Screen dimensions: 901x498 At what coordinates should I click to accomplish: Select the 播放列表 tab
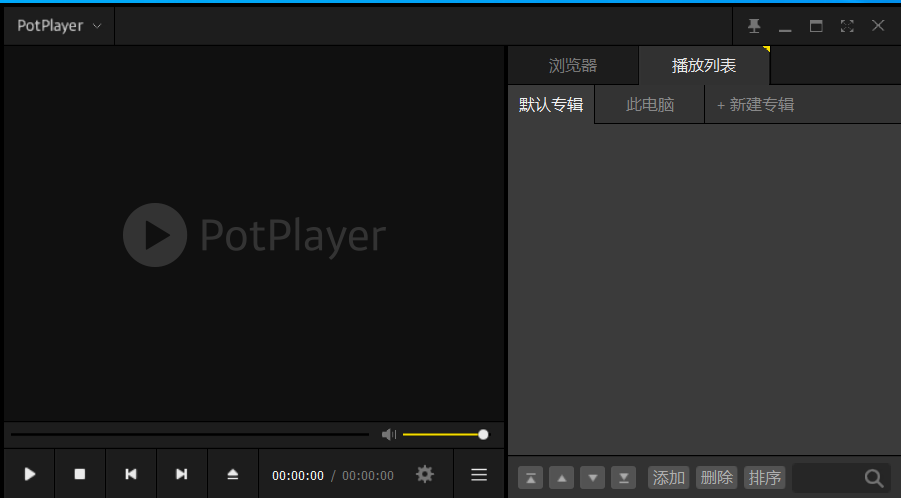[x=704, y=65]
